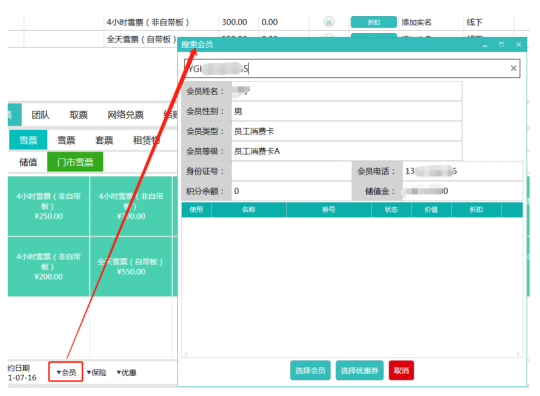Choose the 全天雪票（自带板）¥550.00 tile
The image size is (540, 396).
pos(131,266)
